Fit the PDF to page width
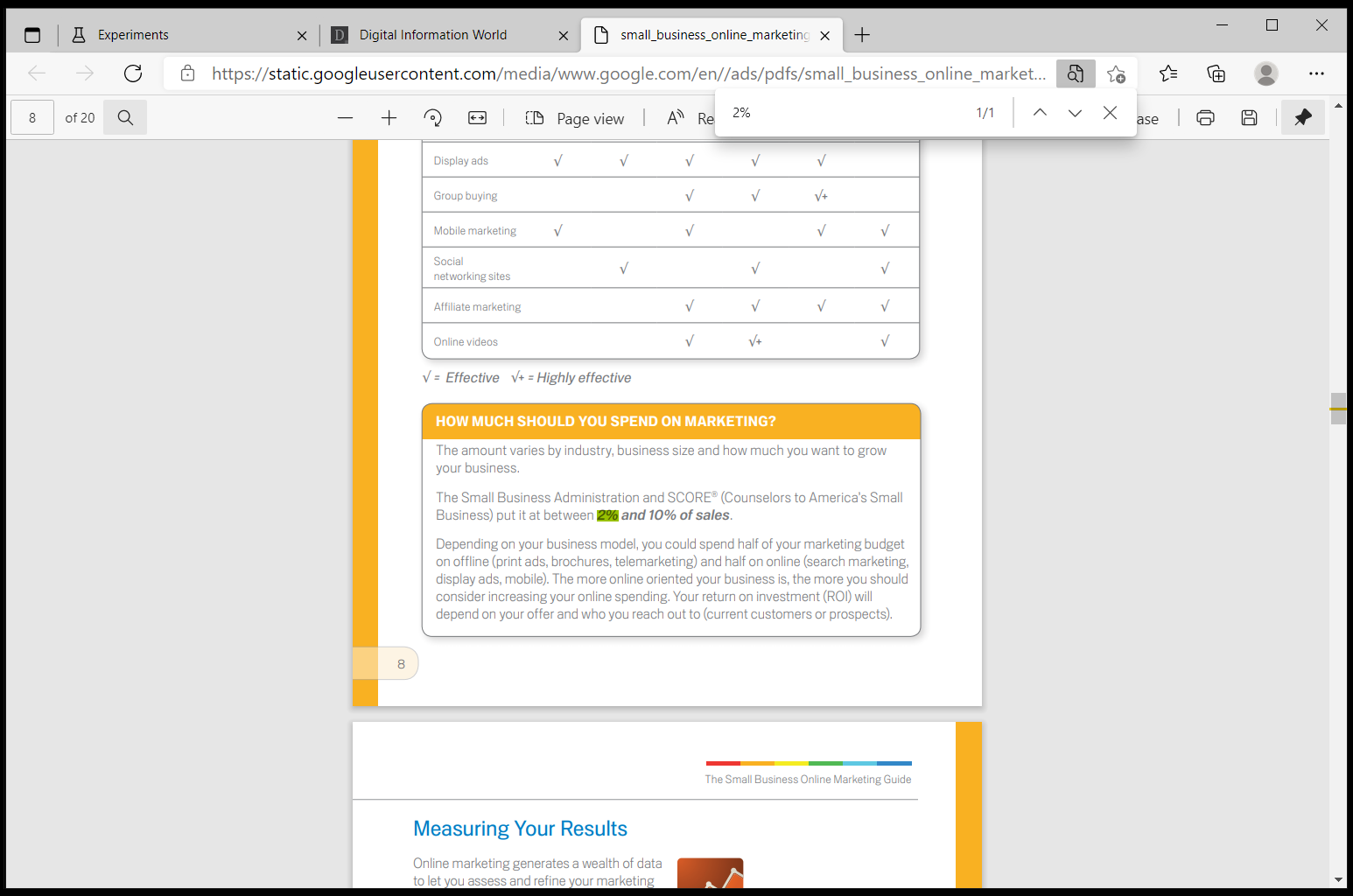 point(476,117)
